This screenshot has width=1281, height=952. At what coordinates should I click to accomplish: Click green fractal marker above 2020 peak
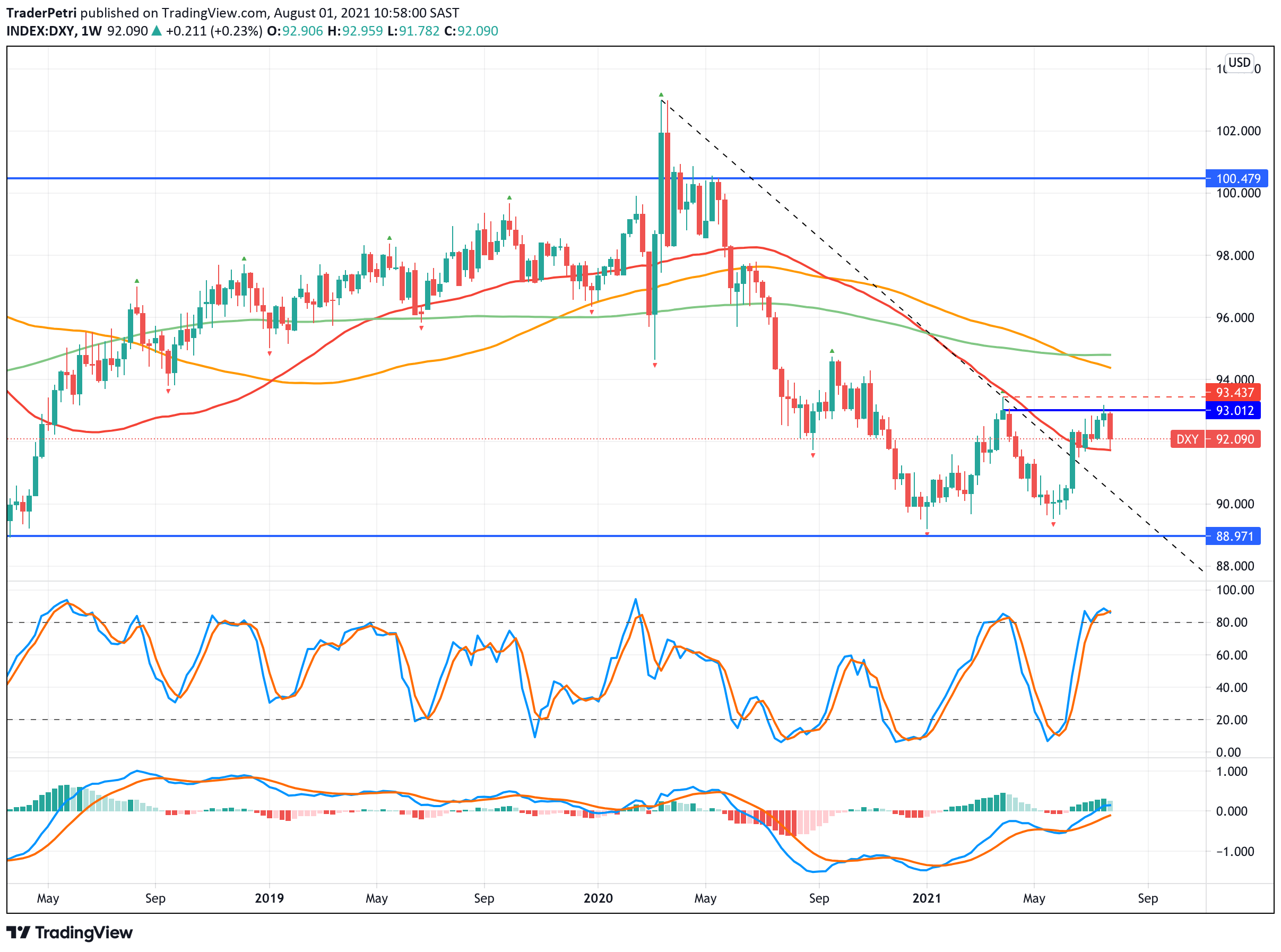coord(661,94)
